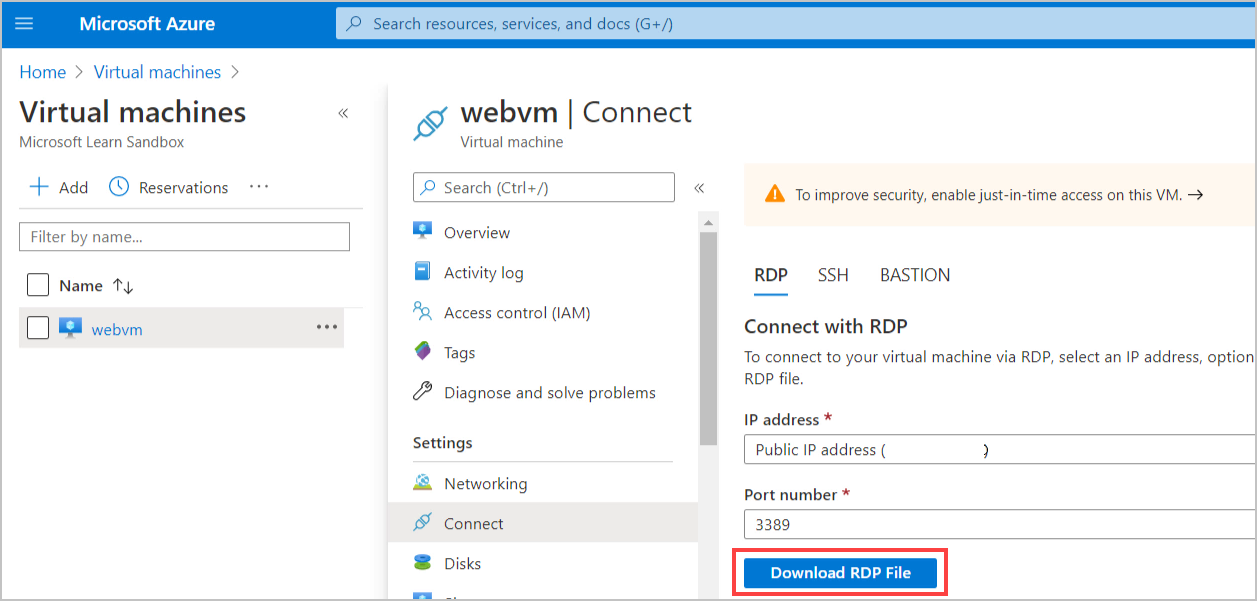Go to Home breadcrumb
Screen dimensions: 1257x601
(43, 72)
